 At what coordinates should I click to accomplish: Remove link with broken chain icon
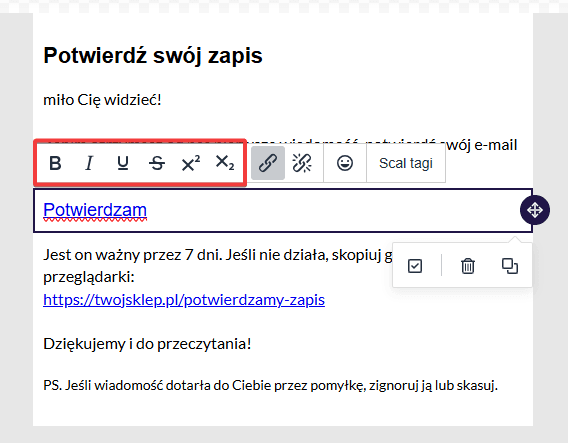point(302,163)
